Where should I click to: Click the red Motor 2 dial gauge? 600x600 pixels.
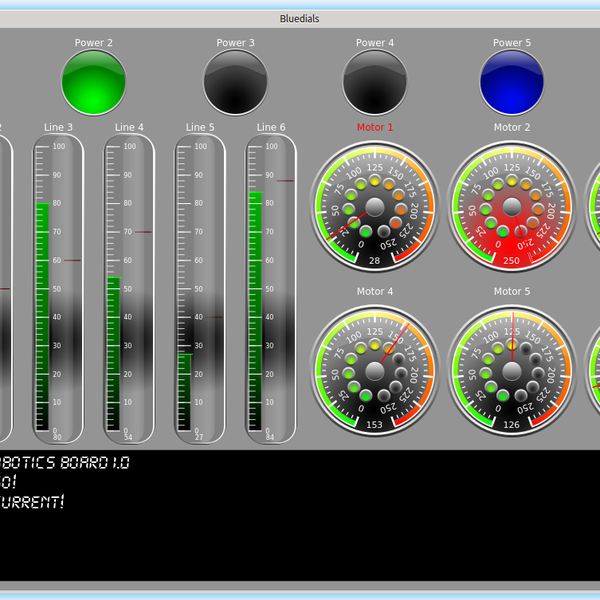(x=512, y=206)
